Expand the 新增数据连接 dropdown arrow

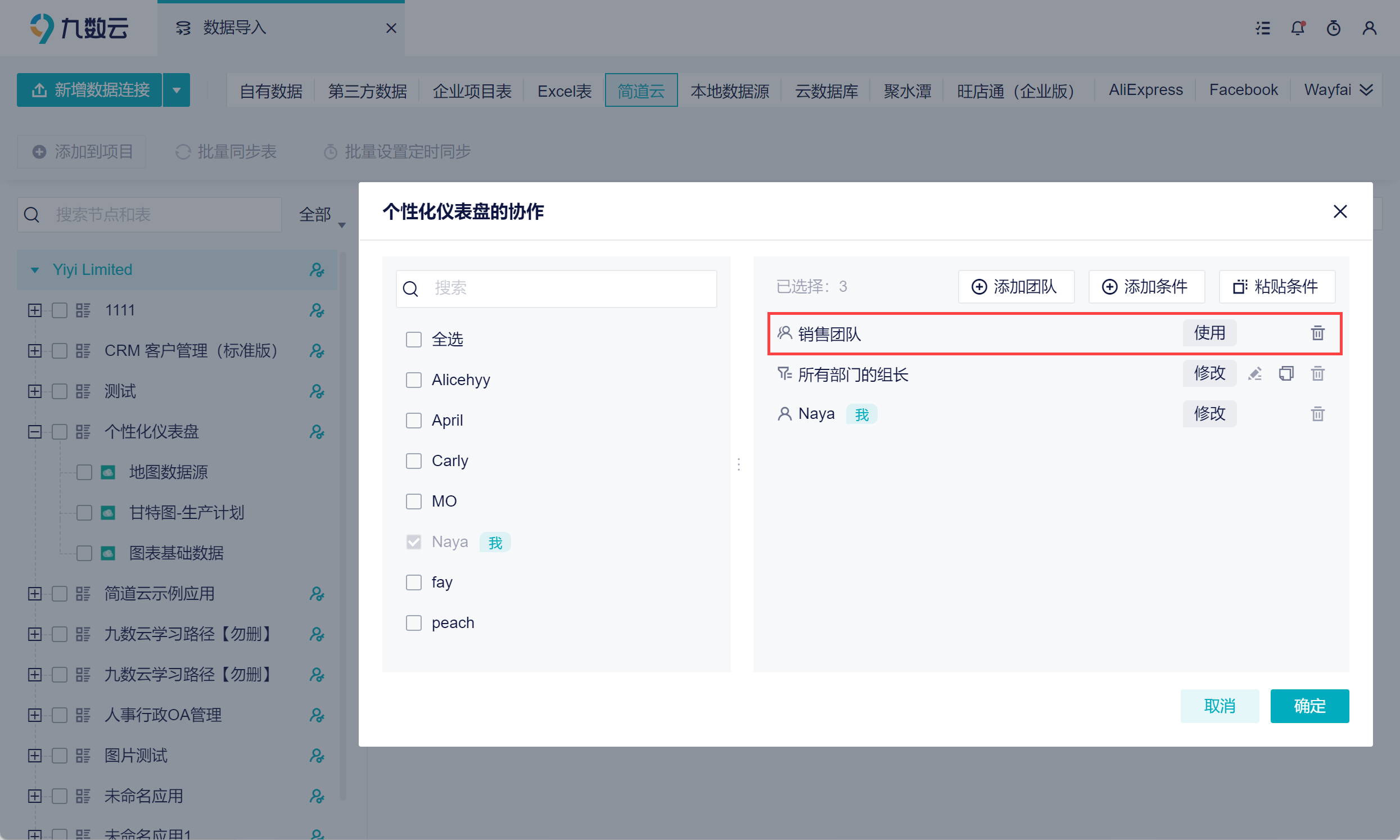177,90
